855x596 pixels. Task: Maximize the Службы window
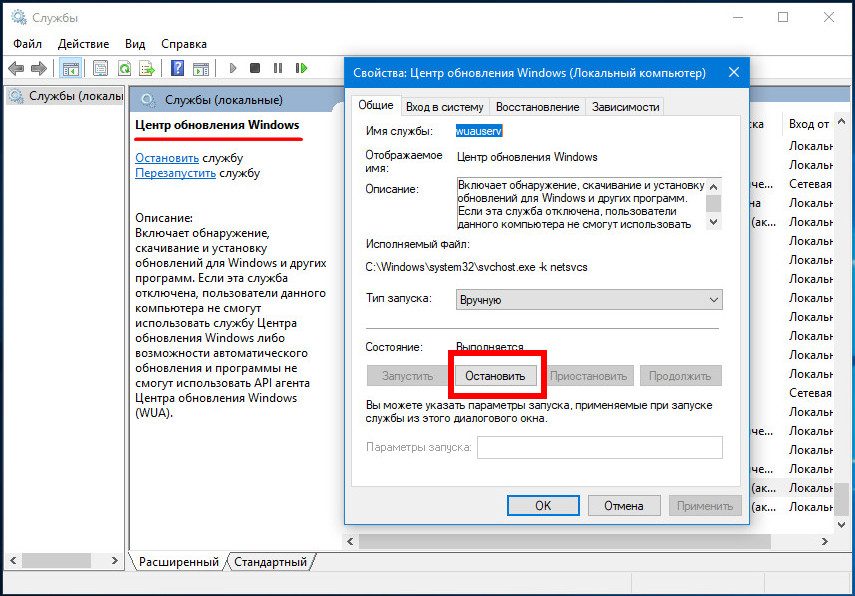[783, 17]
